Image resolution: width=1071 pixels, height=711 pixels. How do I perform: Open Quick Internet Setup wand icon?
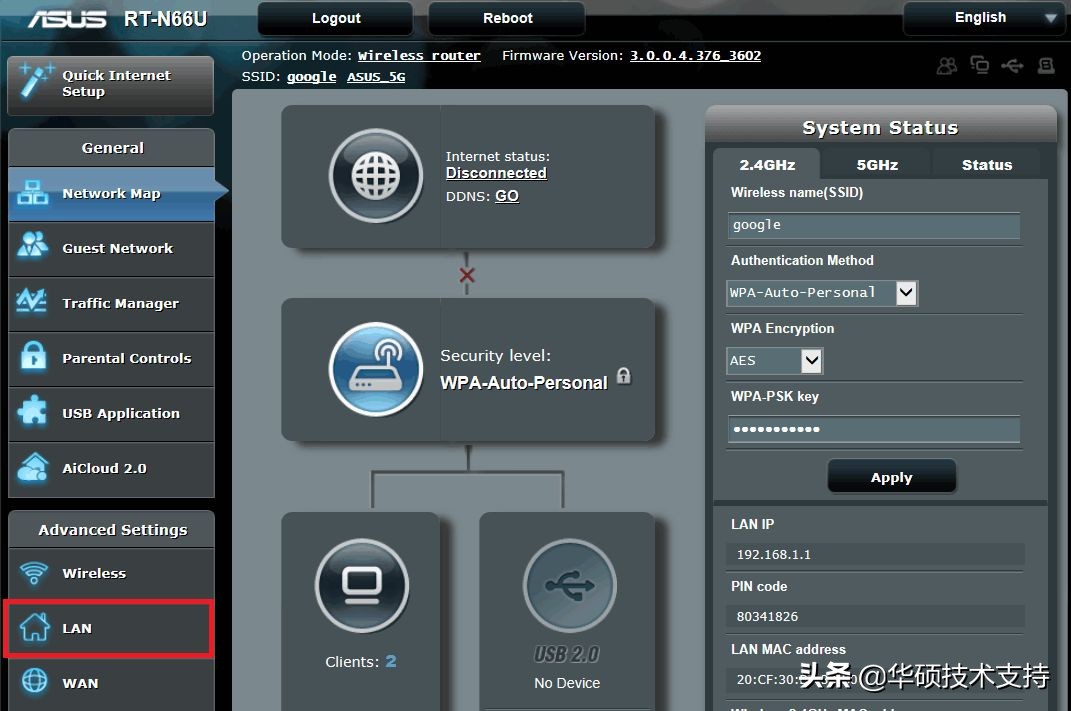36,82
